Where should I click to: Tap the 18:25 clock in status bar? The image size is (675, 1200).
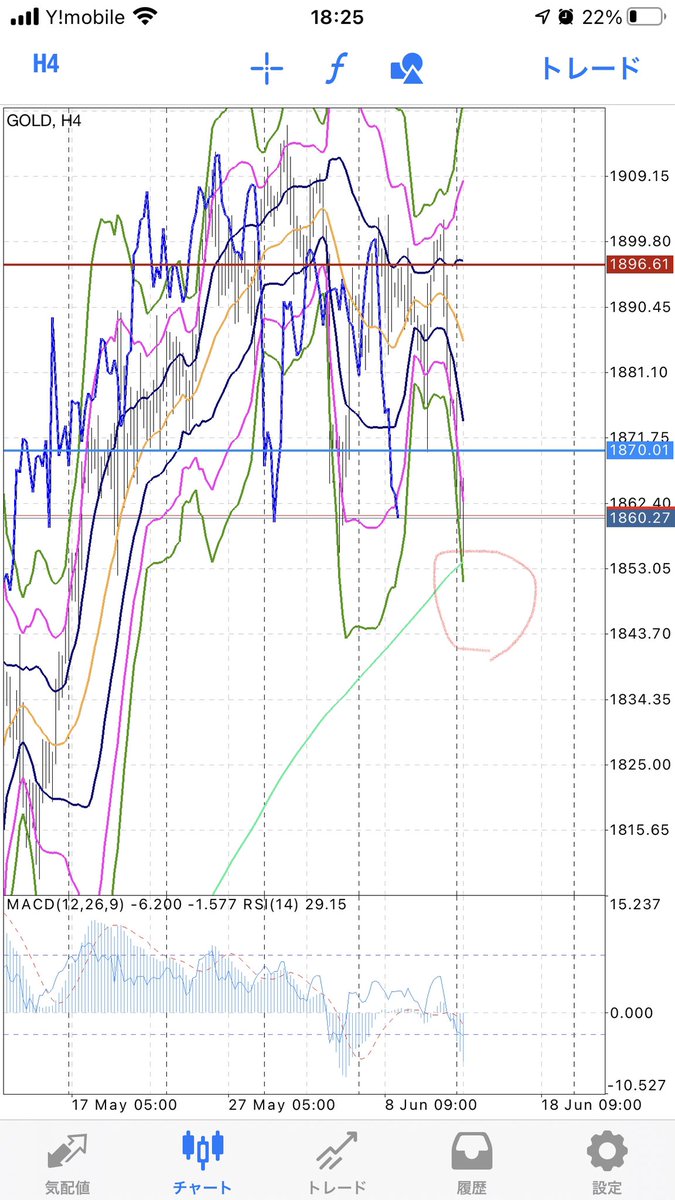[337, 17]
